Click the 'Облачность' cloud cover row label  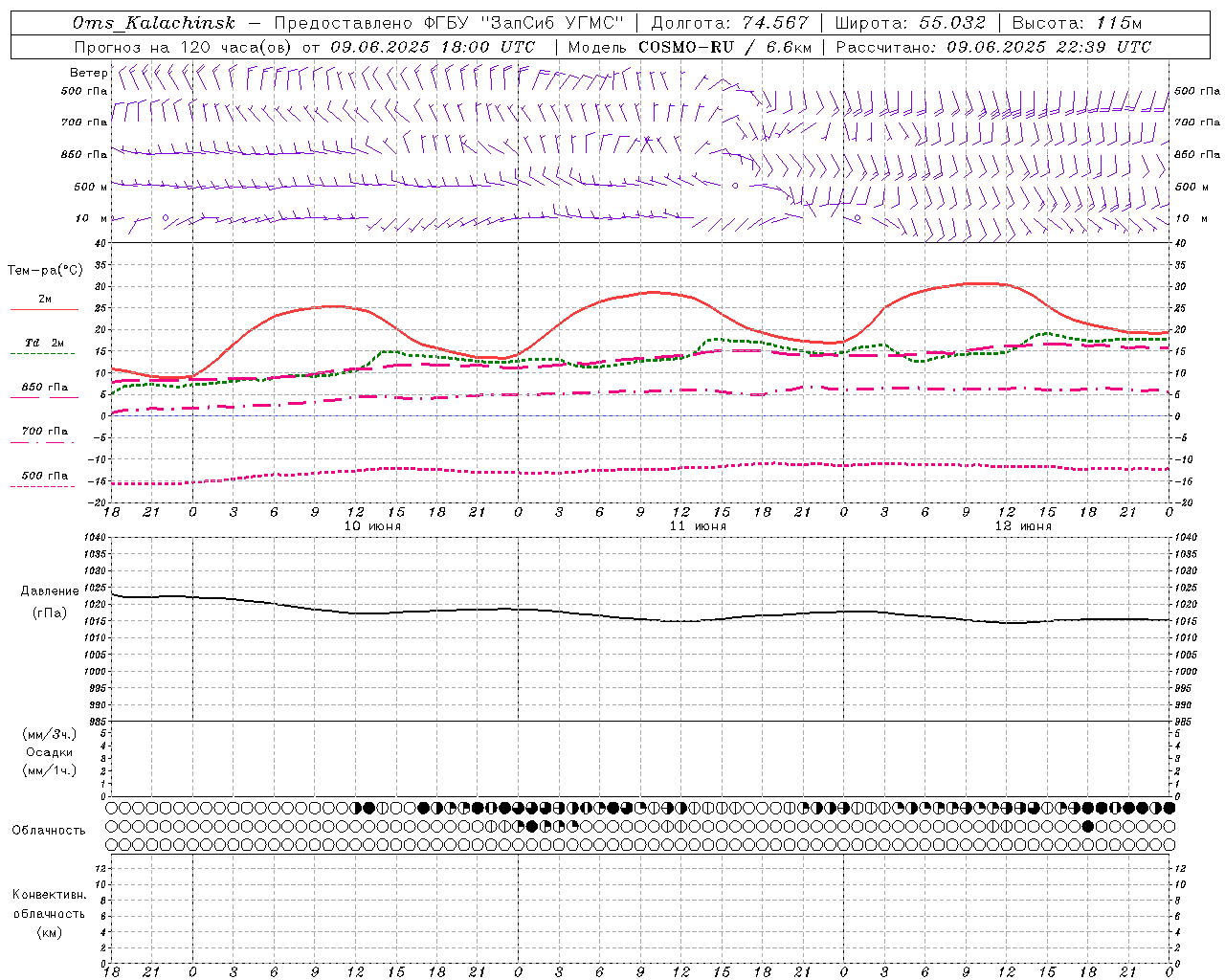(x=49, y=831)
